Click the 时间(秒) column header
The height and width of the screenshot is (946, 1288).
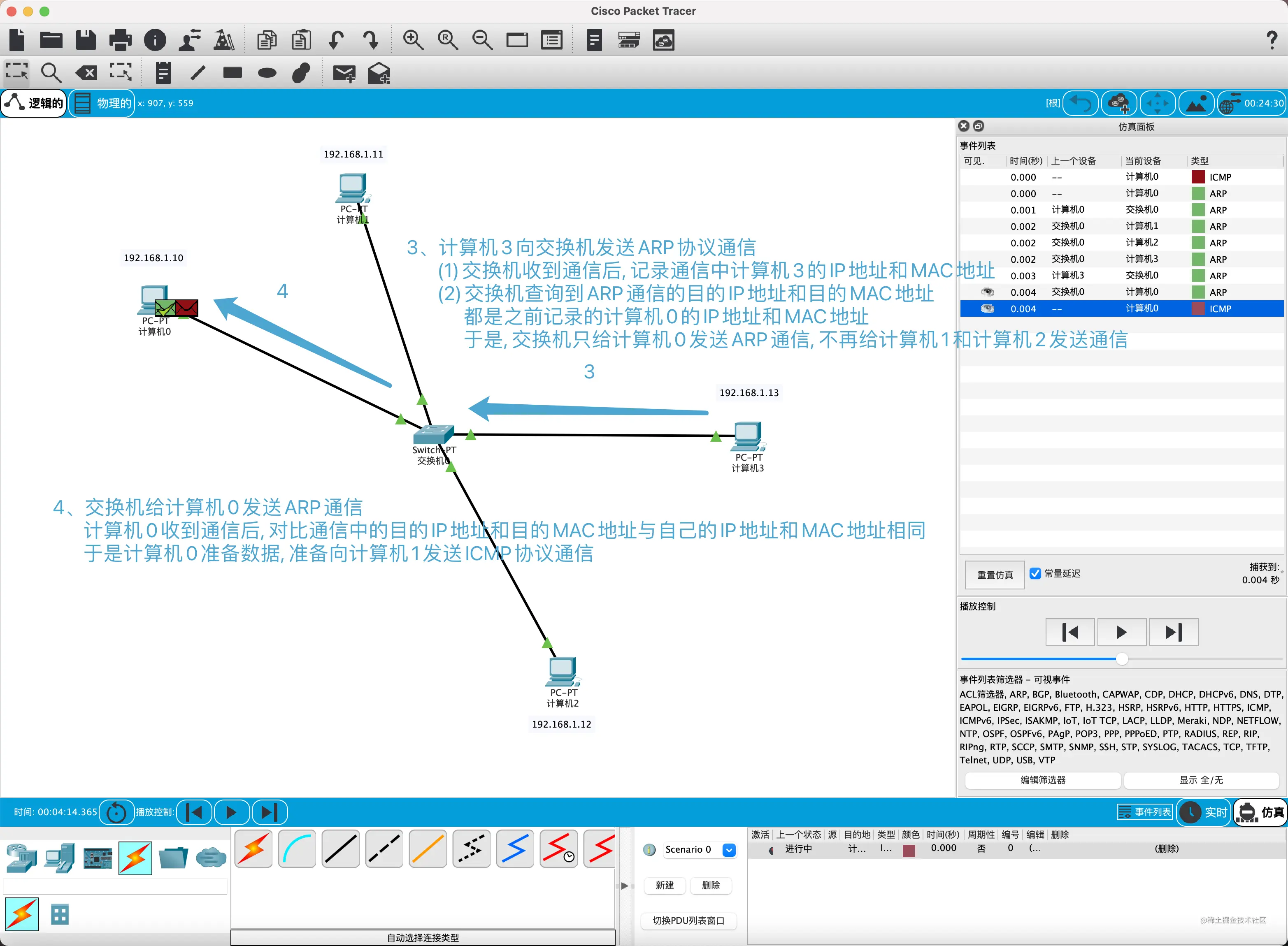(x=1025, y=161)
